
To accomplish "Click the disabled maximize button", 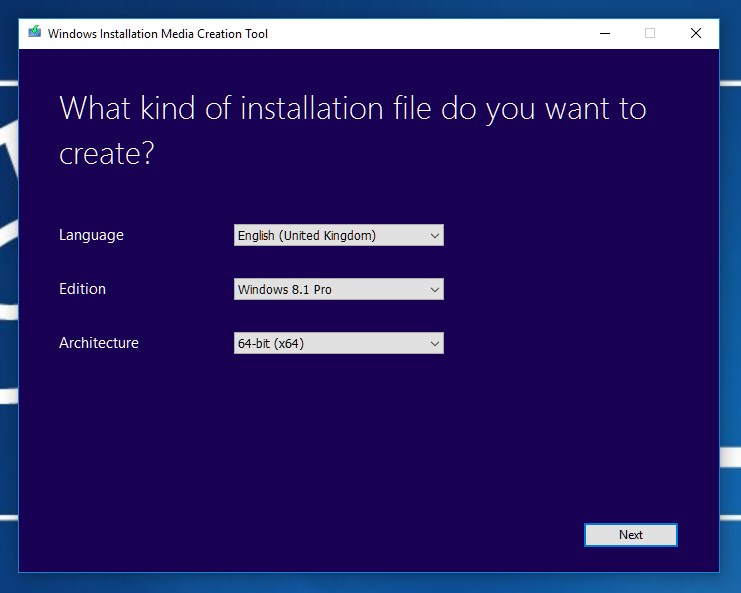I will (x=650, y=34).
